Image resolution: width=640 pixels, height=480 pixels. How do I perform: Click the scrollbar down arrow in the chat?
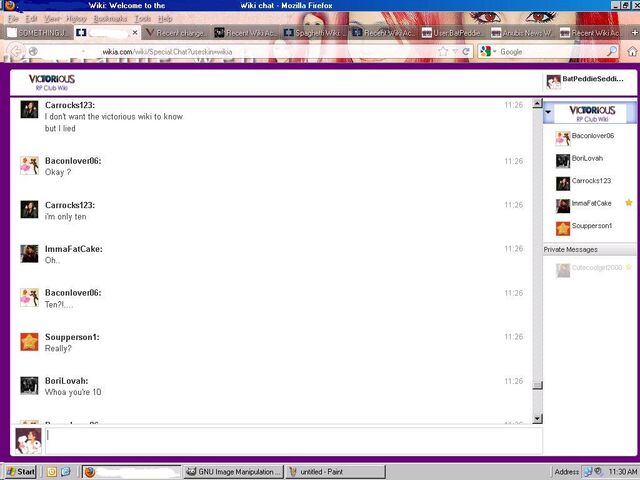[x=538, y=418]
